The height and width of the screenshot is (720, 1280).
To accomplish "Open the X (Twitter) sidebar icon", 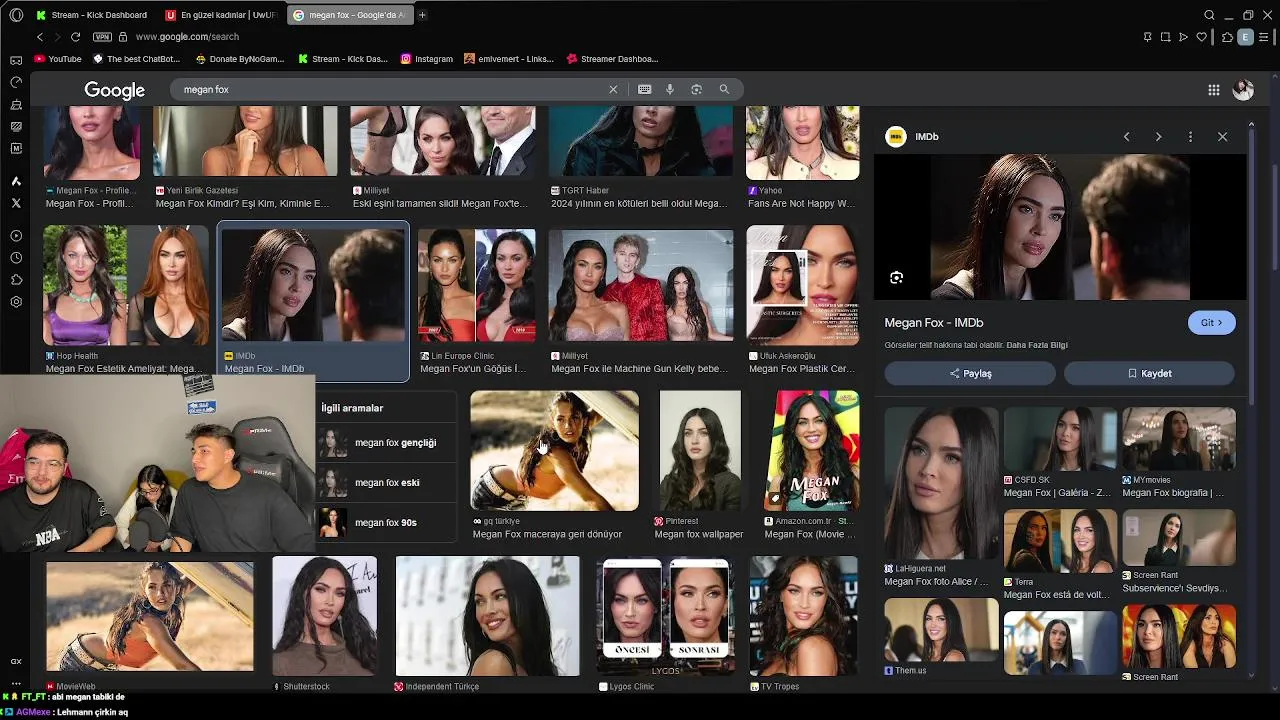I will 16,203.
